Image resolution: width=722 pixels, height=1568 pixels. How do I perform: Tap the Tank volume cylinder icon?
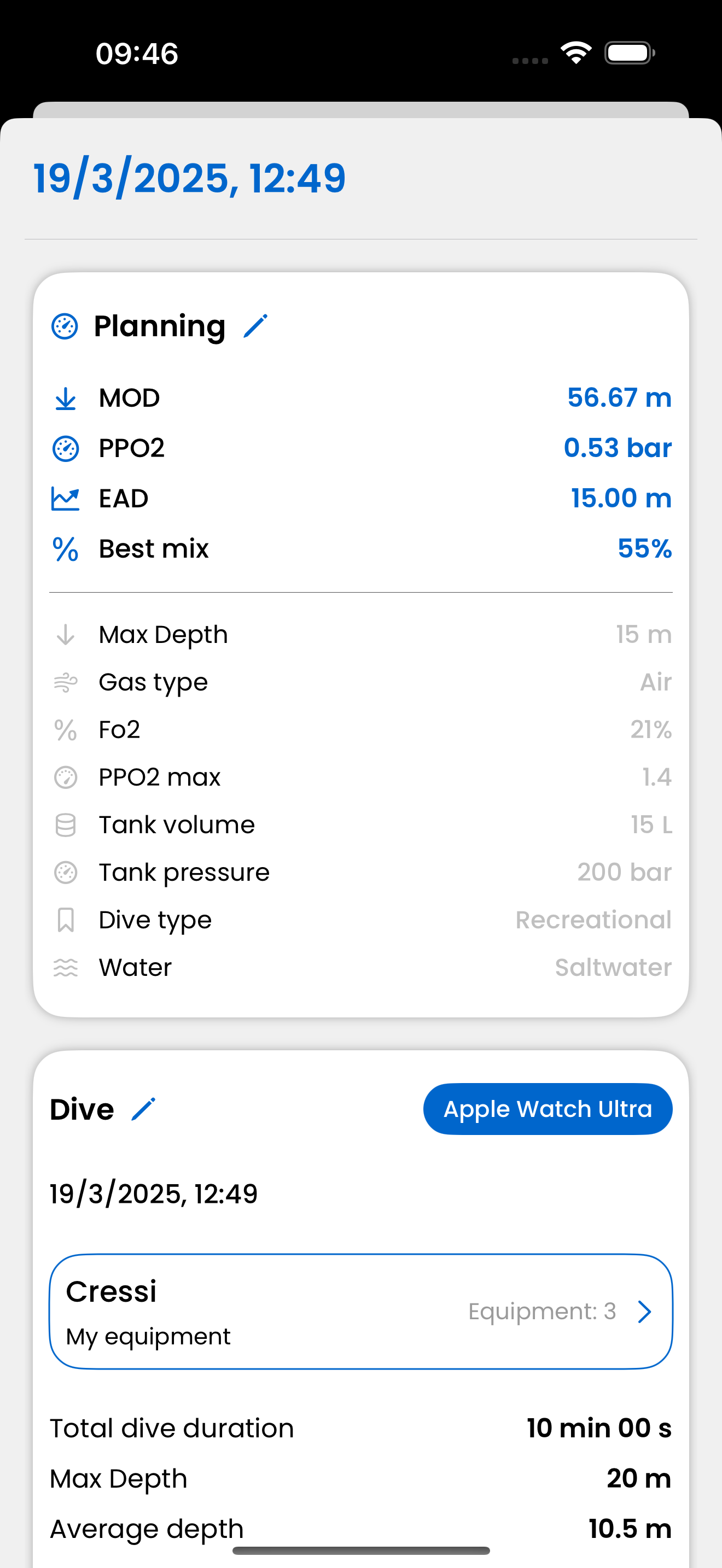(x=65, y=826)
